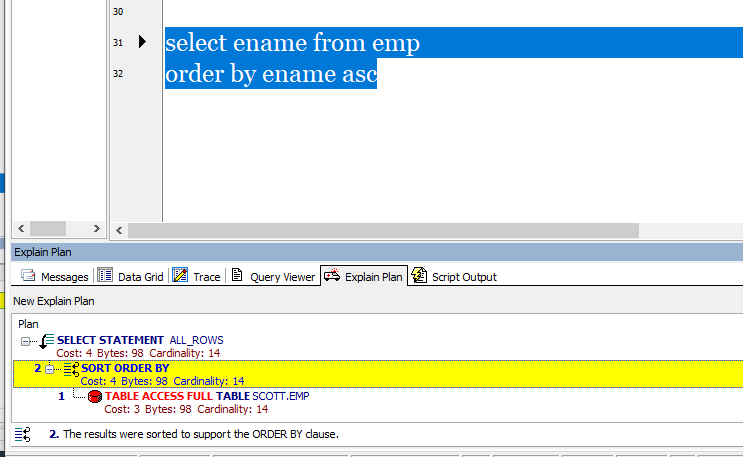The width and height of the screenshot is (743, 457).
Task: Click the Explain Plan panel title bar
Action: coord(377,252)
